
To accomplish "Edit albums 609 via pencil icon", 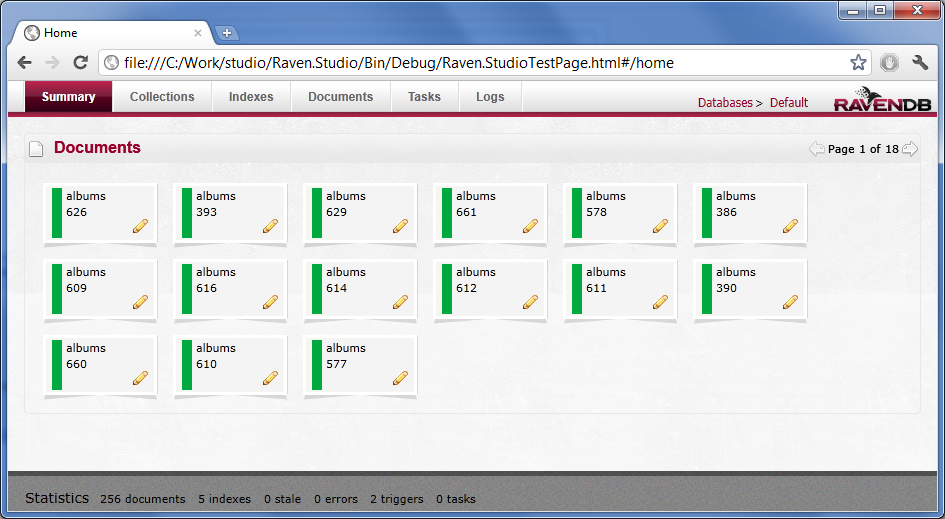I will coord(140,302).
